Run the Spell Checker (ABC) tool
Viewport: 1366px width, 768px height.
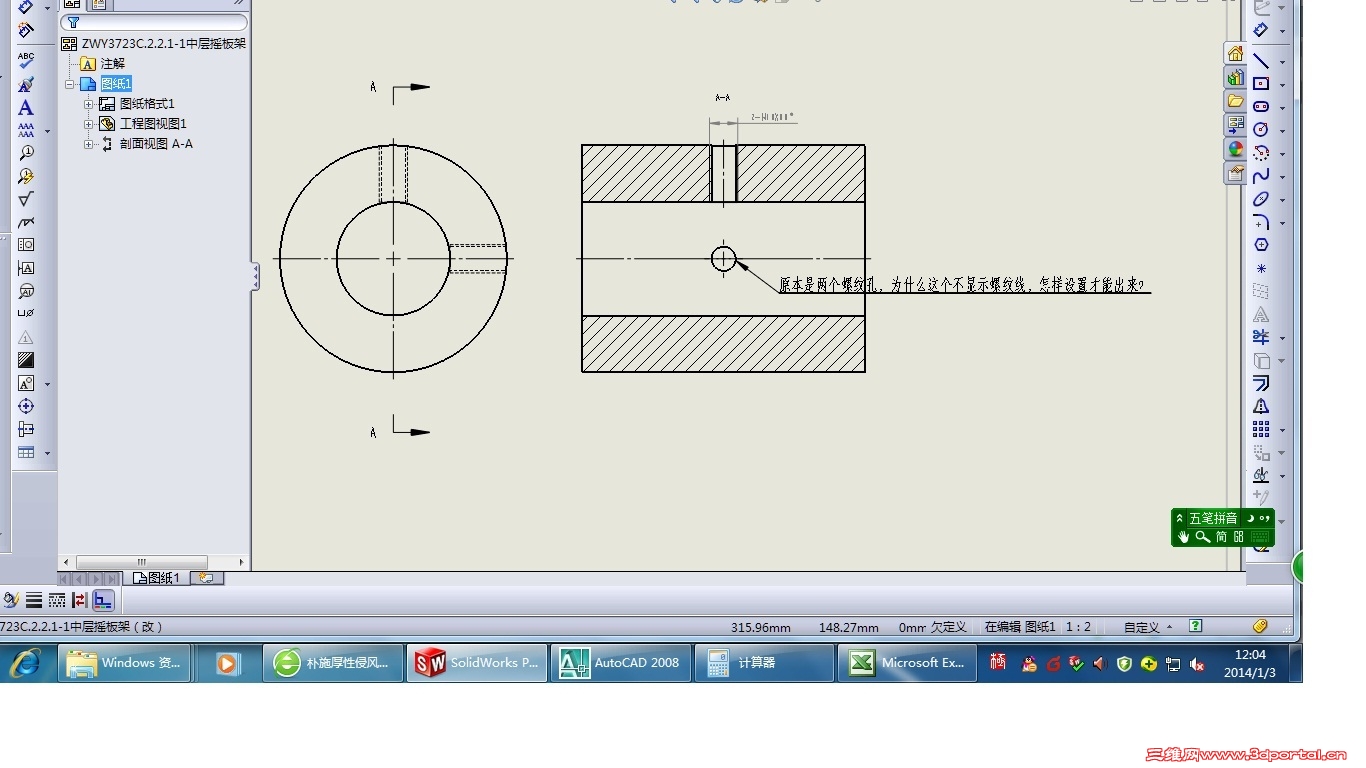tap(26, 61)
